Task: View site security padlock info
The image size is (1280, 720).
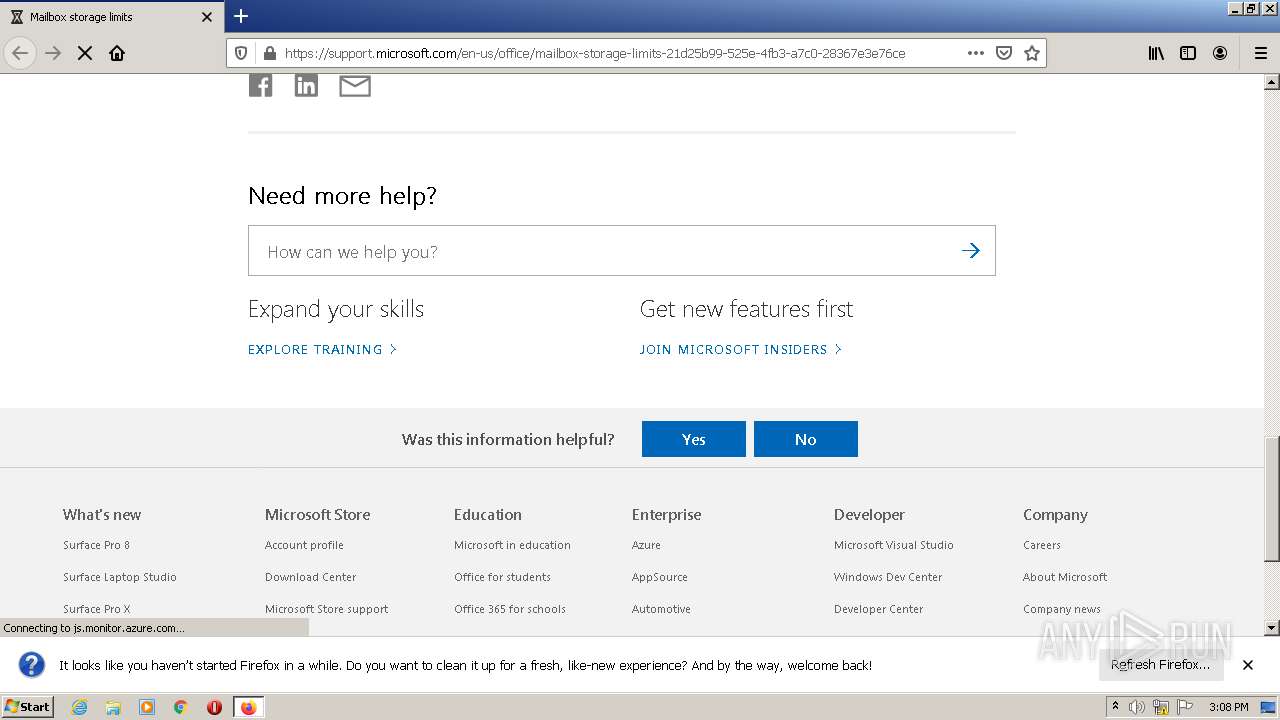Action: point(268,53)
